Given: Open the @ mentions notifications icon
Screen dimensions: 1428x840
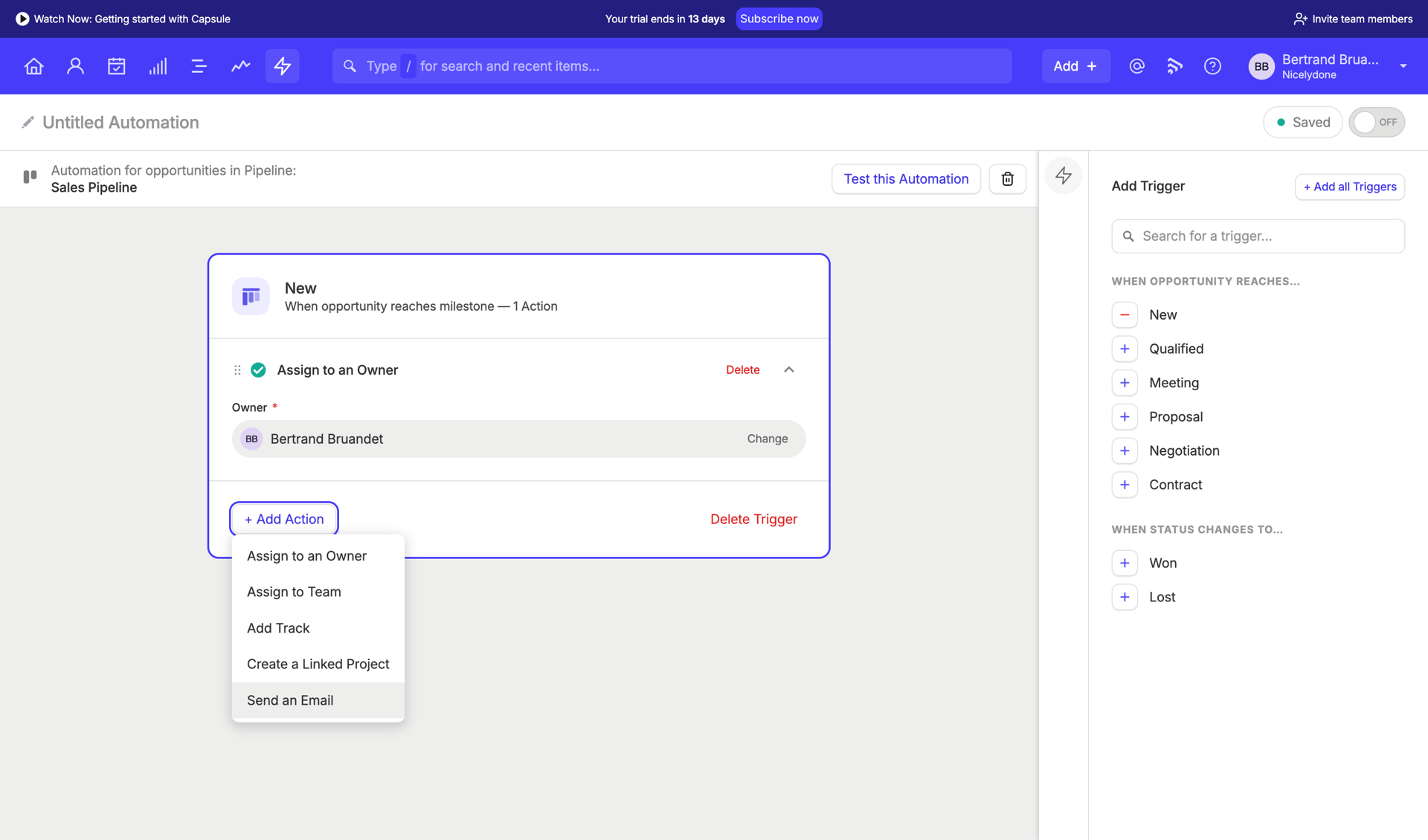Looking at the screenshot, I should tap(1136, 65).
